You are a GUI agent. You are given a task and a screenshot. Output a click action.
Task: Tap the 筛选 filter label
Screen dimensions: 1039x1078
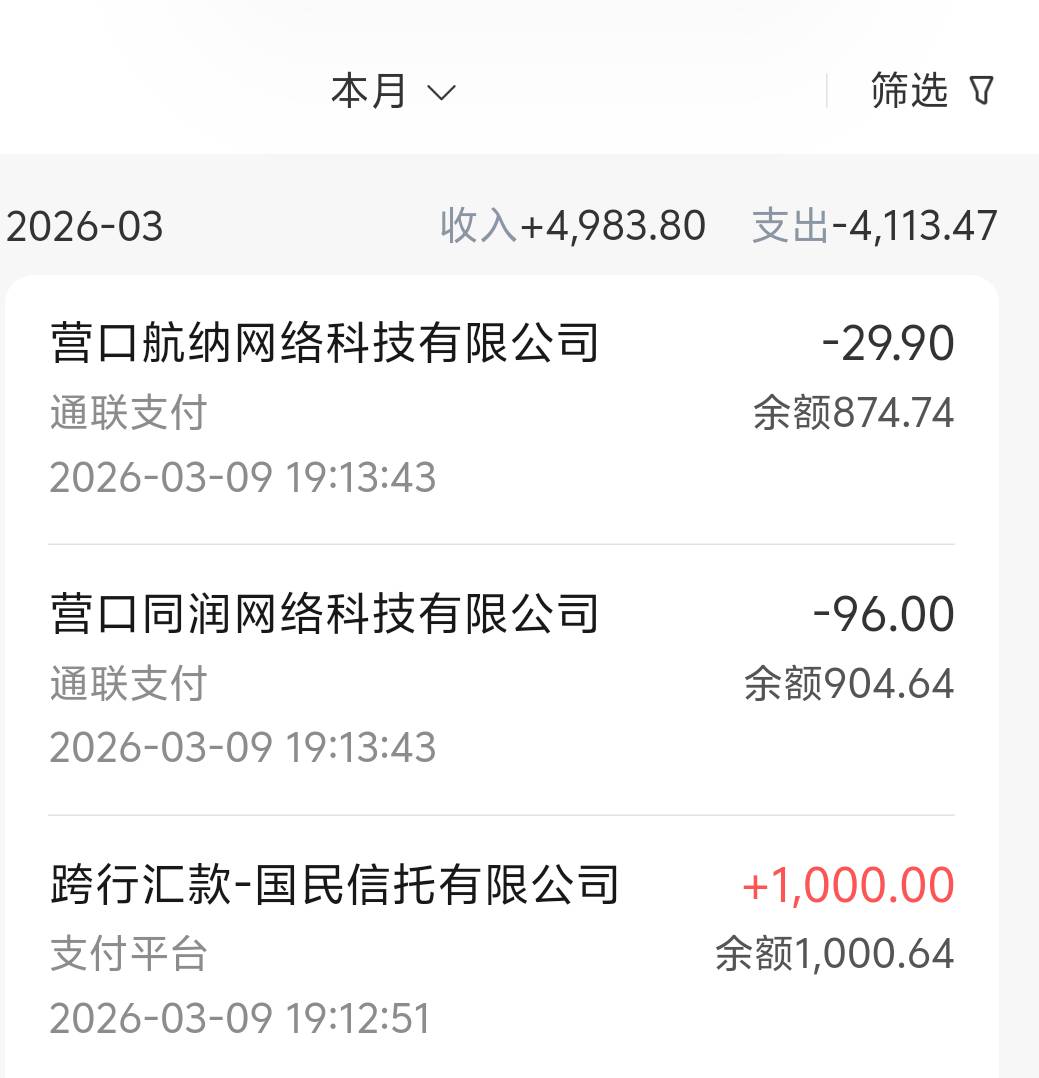tap(908, 91)
